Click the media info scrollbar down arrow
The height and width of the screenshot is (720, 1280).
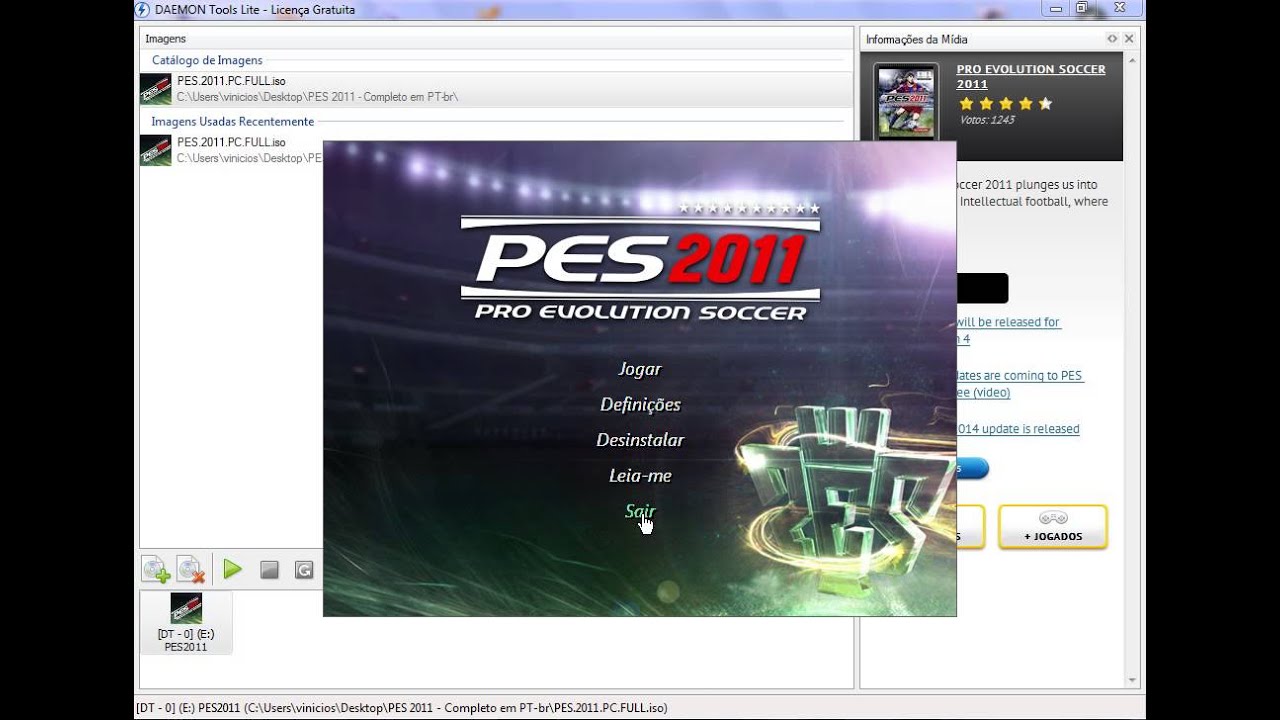pyautogui.click(x=1132, y=680)
